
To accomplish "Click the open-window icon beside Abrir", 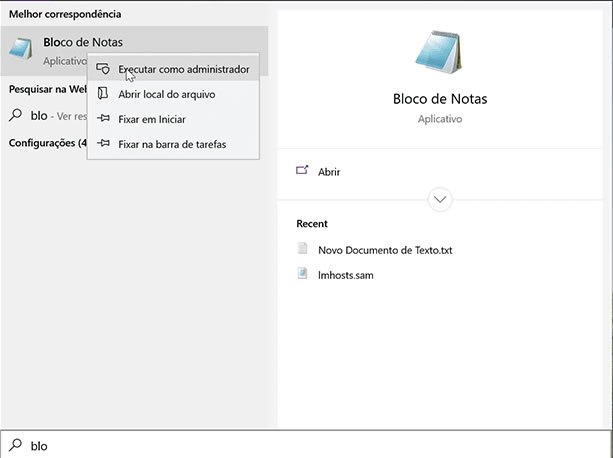I will point(302,170).
